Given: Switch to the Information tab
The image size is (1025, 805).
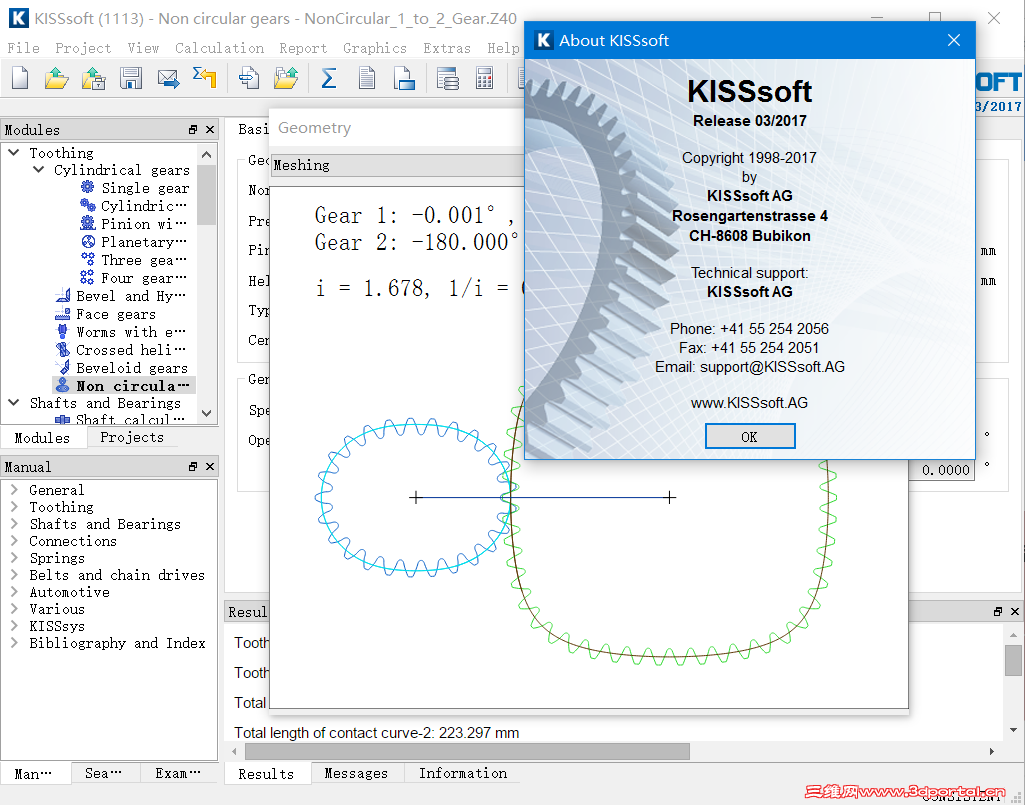Looking at the screenshot, I should tap(463, 774).
